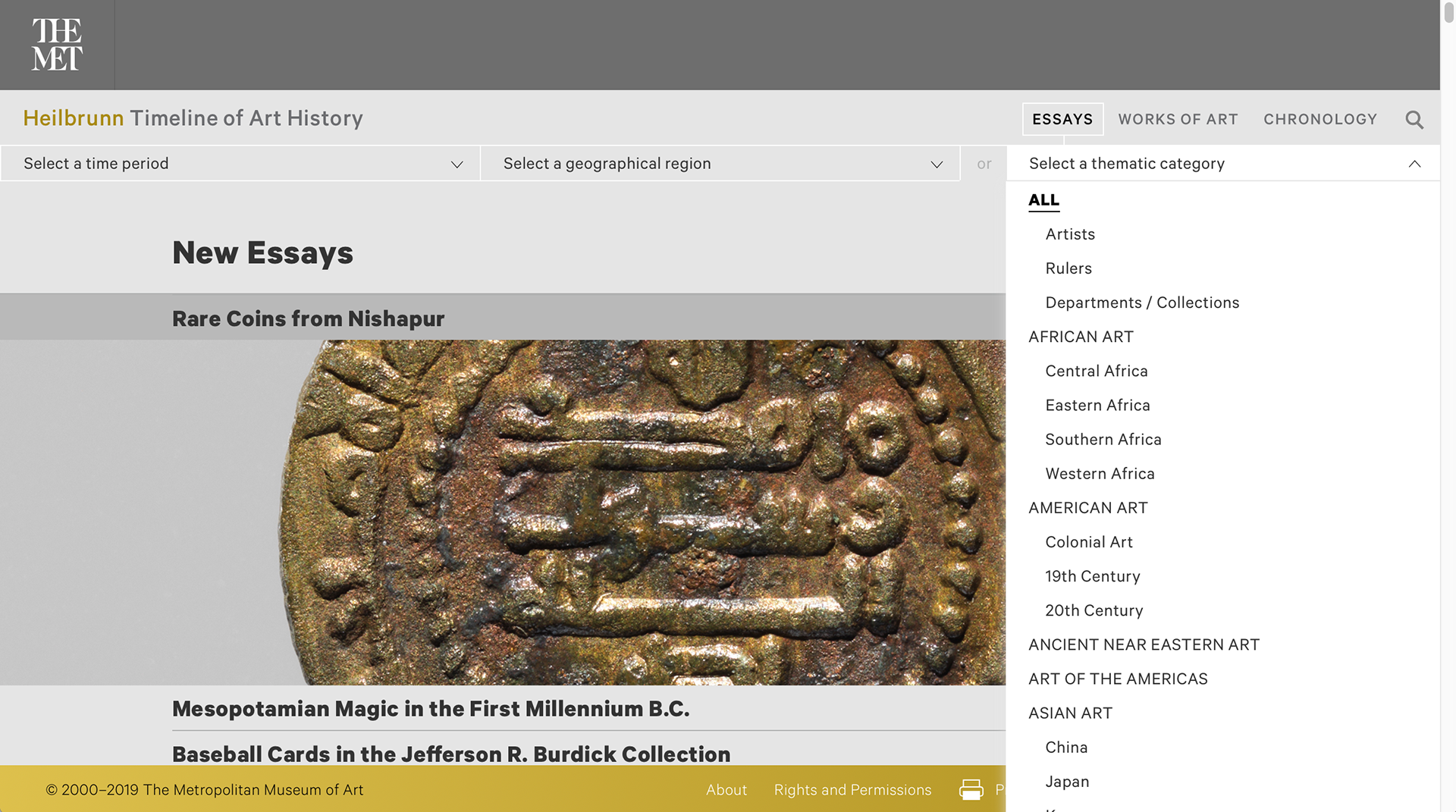The height and width of the screenshot is (812, 1456).
Task: Click the geographical region chevron arrow
Action: click(937, 165)
